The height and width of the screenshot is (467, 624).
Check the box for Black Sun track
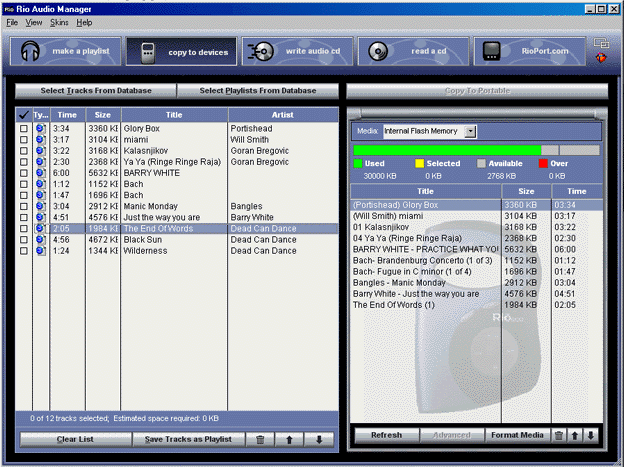[24, 240]
